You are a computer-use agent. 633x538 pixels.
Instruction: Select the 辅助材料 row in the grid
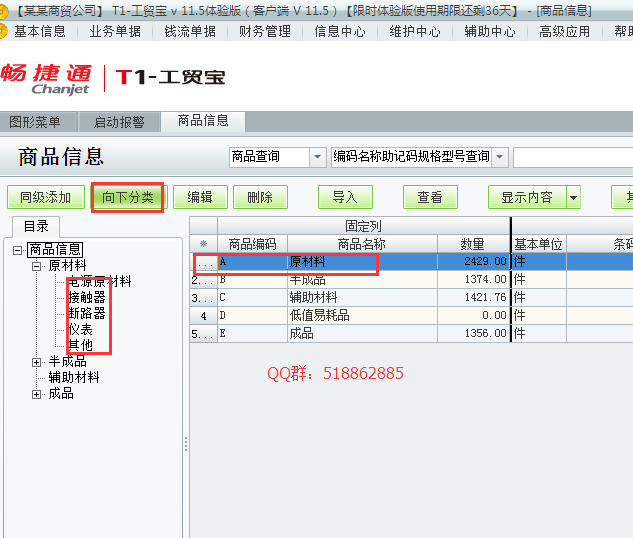(x=348, y=298)
